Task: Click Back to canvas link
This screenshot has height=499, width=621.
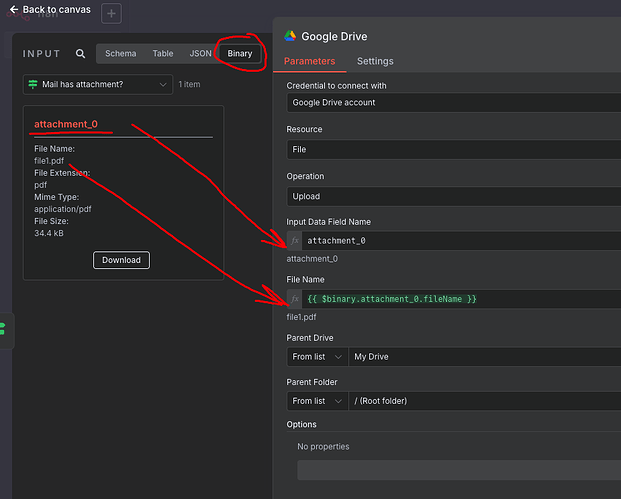Action: coord(57,10)
